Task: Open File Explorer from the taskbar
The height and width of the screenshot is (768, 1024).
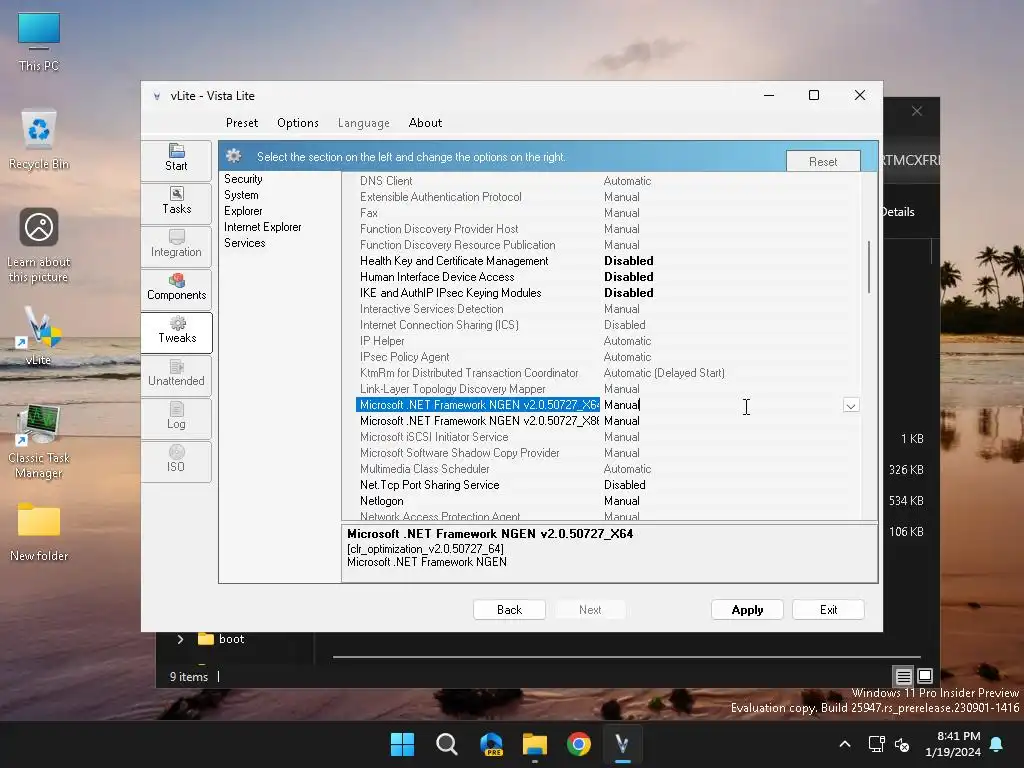Action: (535, 744)
